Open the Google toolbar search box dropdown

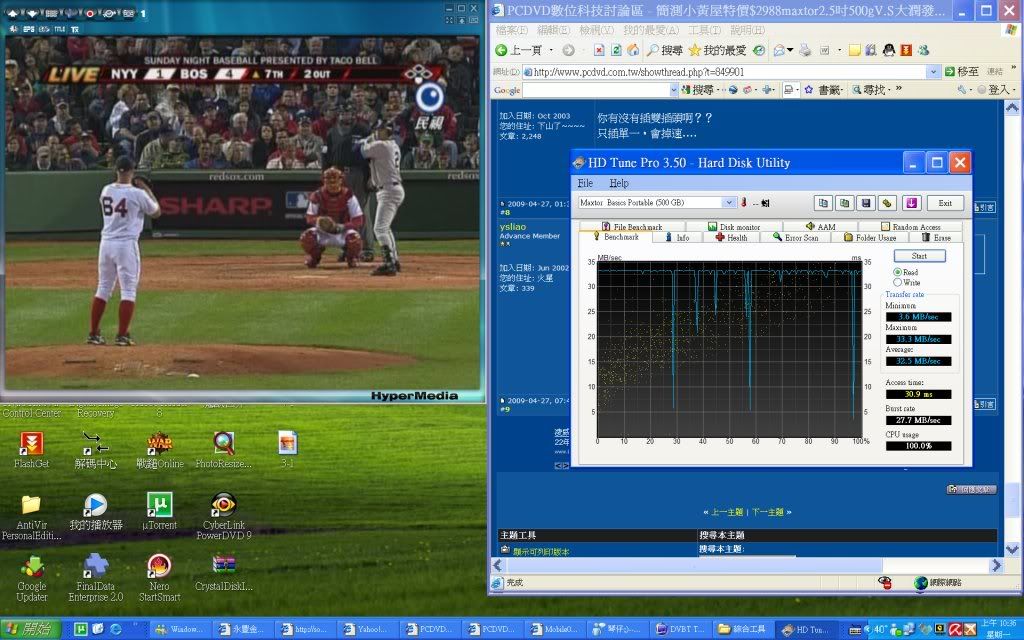pyautogui.click(x=673, y=89)
